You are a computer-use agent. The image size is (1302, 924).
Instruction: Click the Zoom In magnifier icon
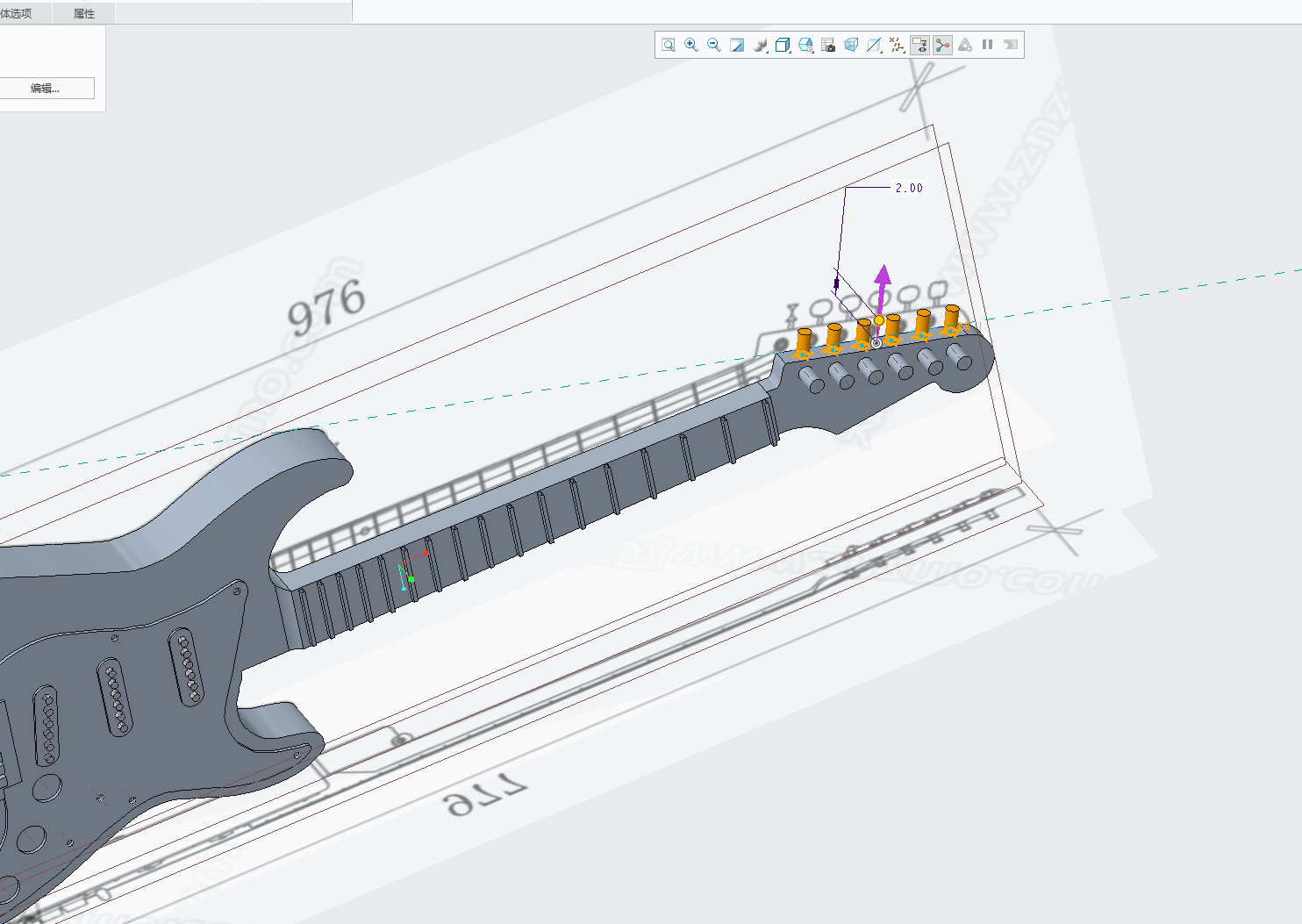691,45
